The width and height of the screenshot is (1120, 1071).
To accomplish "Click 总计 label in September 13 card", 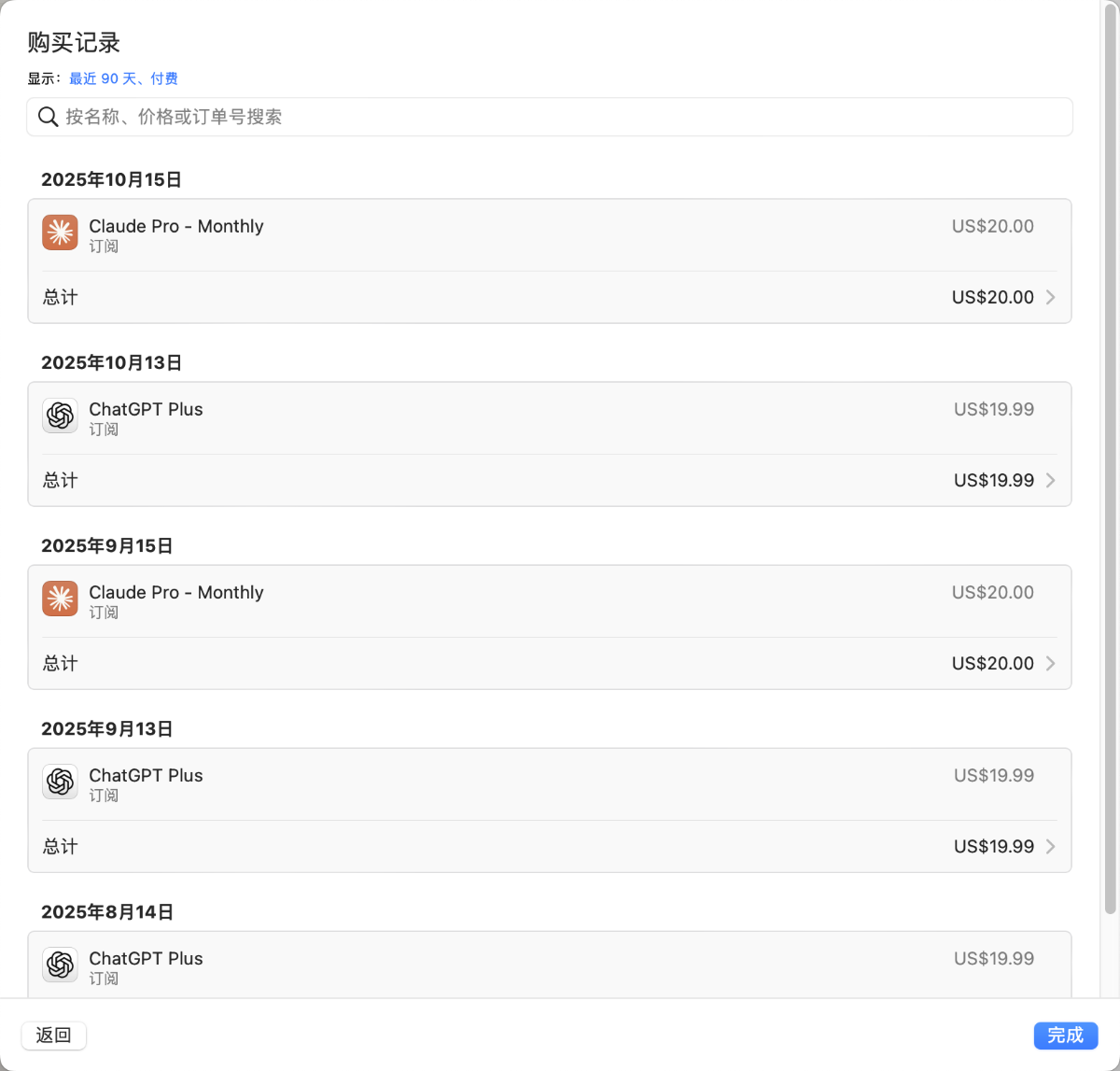I will coord(60,846).
